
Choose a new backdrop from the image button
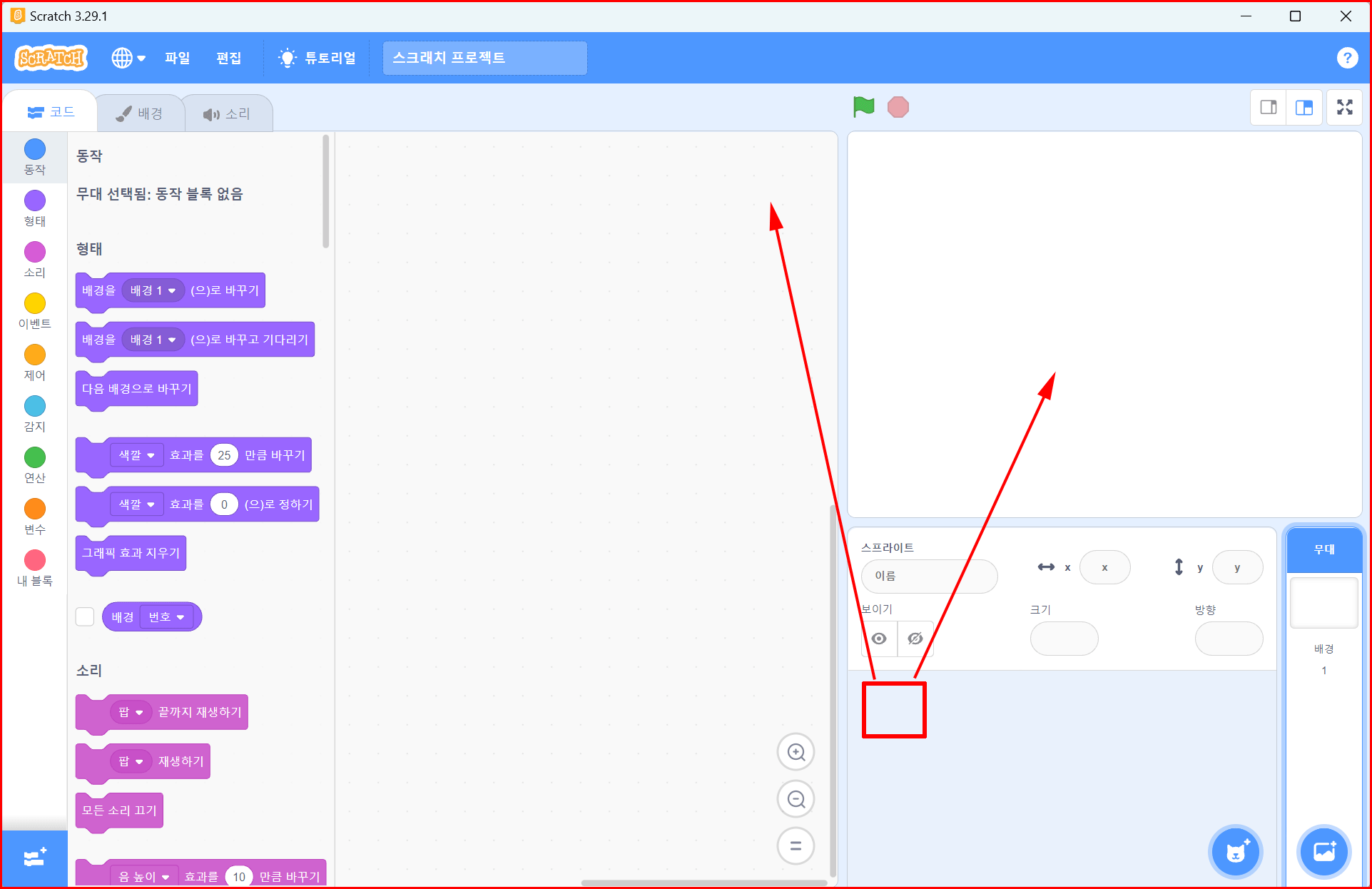point(1324,851)
